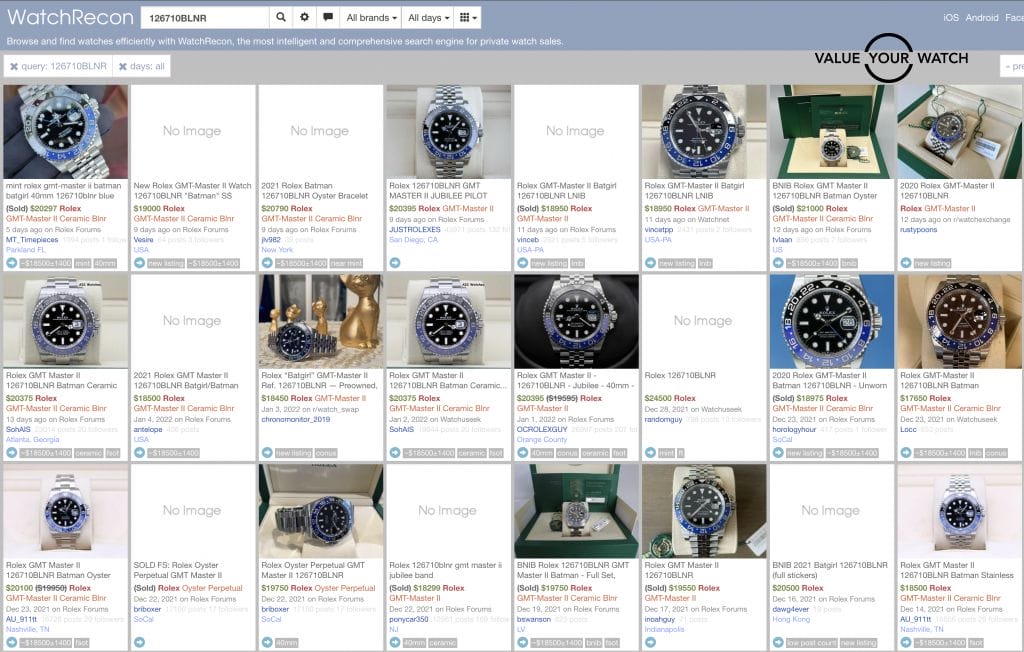Click the speech bubble comment icon
The image size is (1024, 652).
click(328, 18)
